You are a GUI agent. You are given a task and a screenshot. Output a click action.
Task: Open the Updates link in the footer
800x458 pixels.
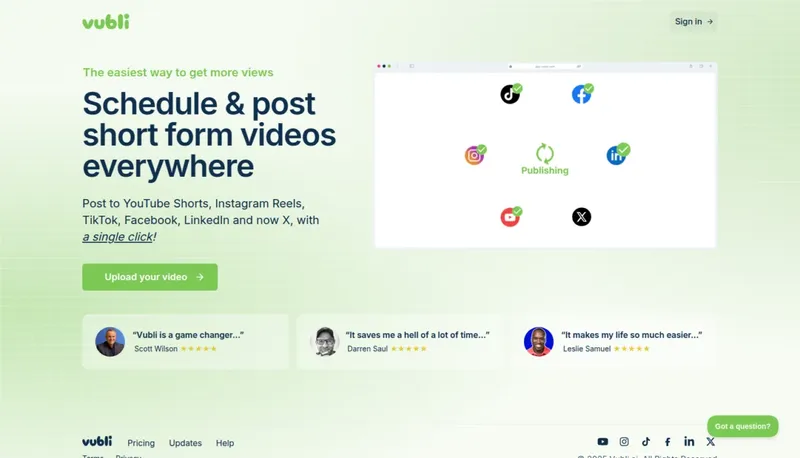pyautogui.click(x=185, y=443)
